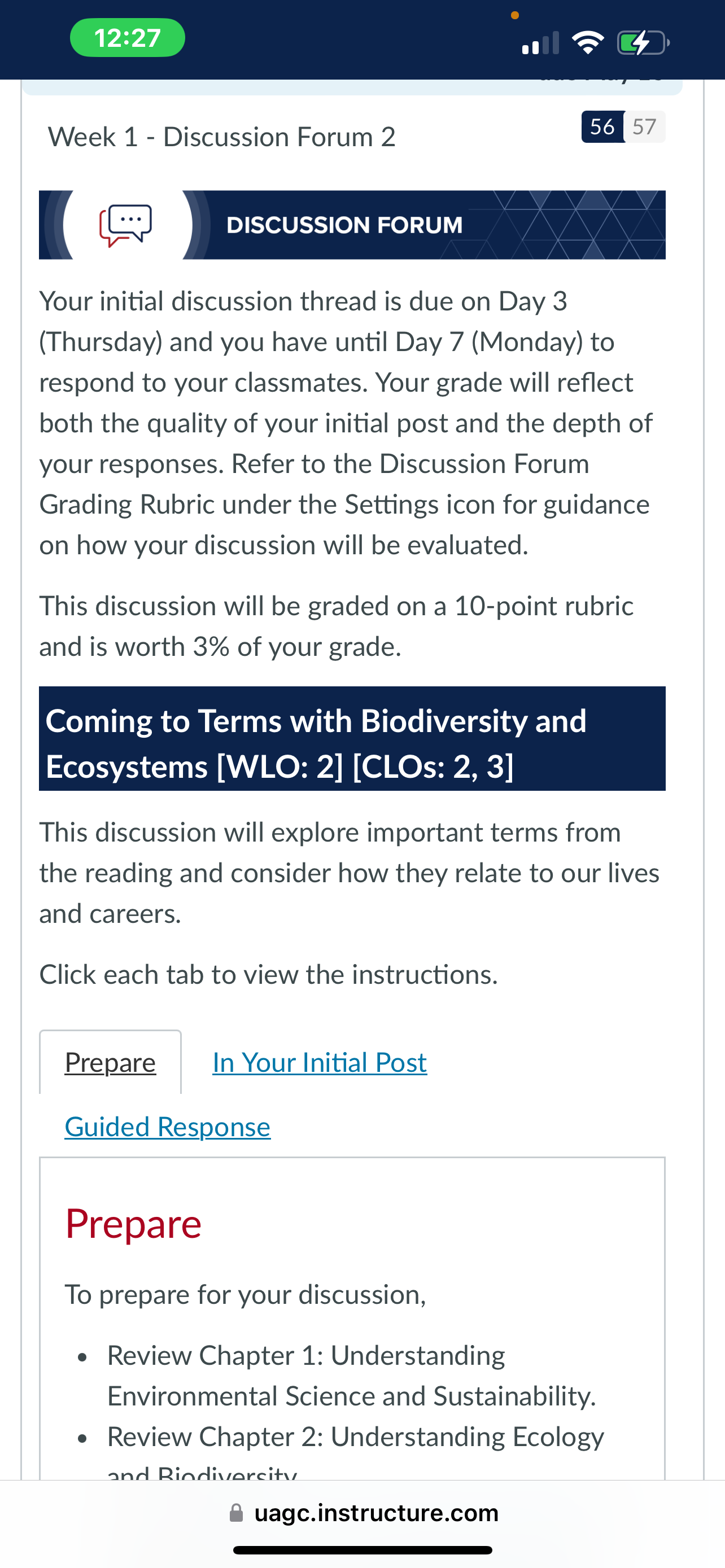The image size is (725, 1568).
Task: Tap the uagc.instructure.com address bar
Action: [363, 1513]
